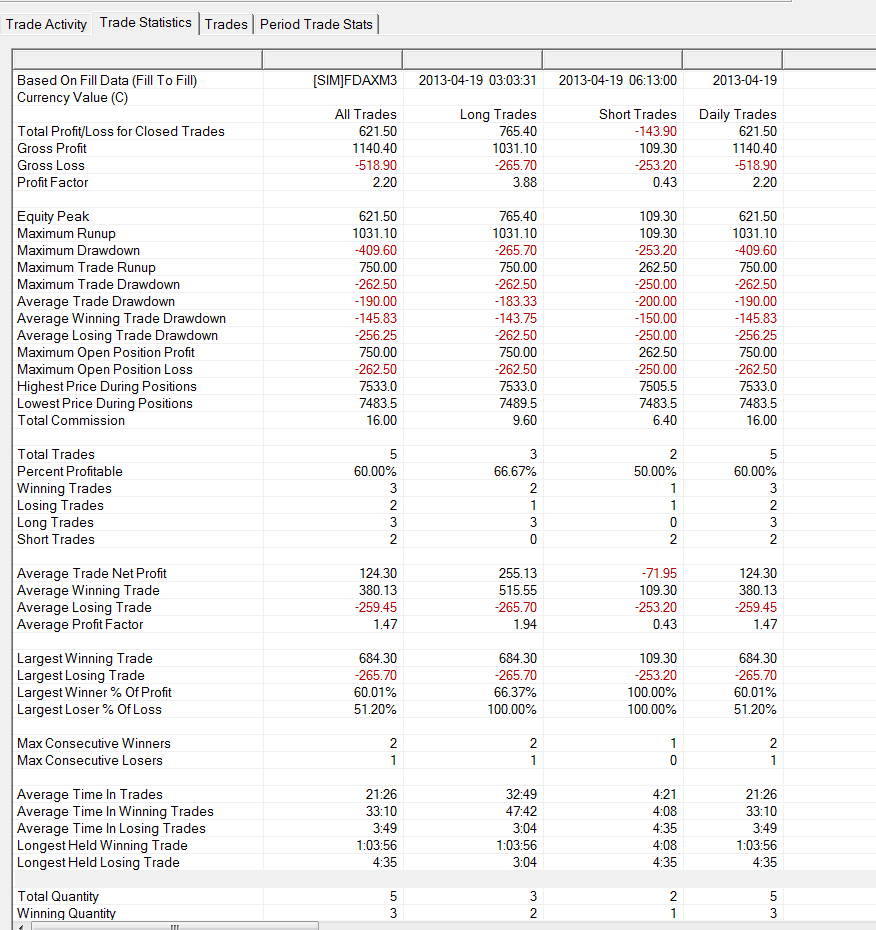Click the -71.95 average net profit value

[x=659, y=574]
